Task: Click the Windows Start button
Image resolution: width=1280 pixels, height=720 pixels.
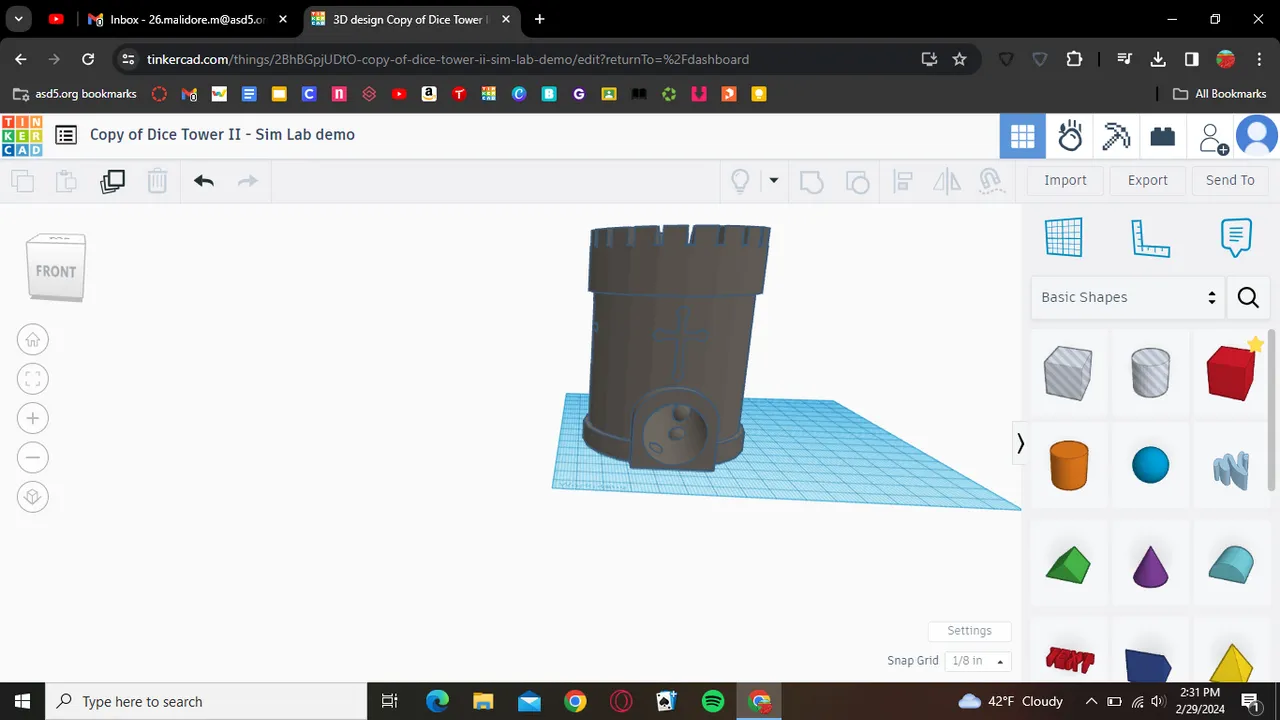Action: 22,701
